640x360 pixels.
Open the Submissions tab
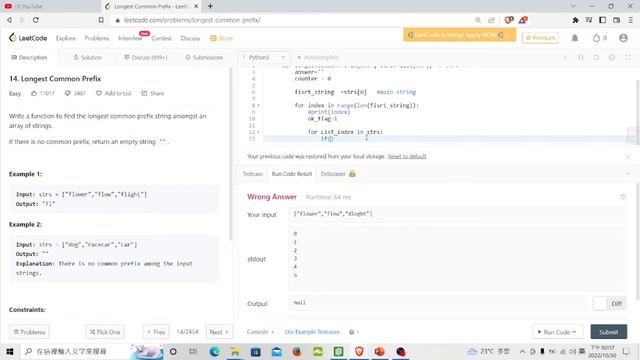[204, 58]
